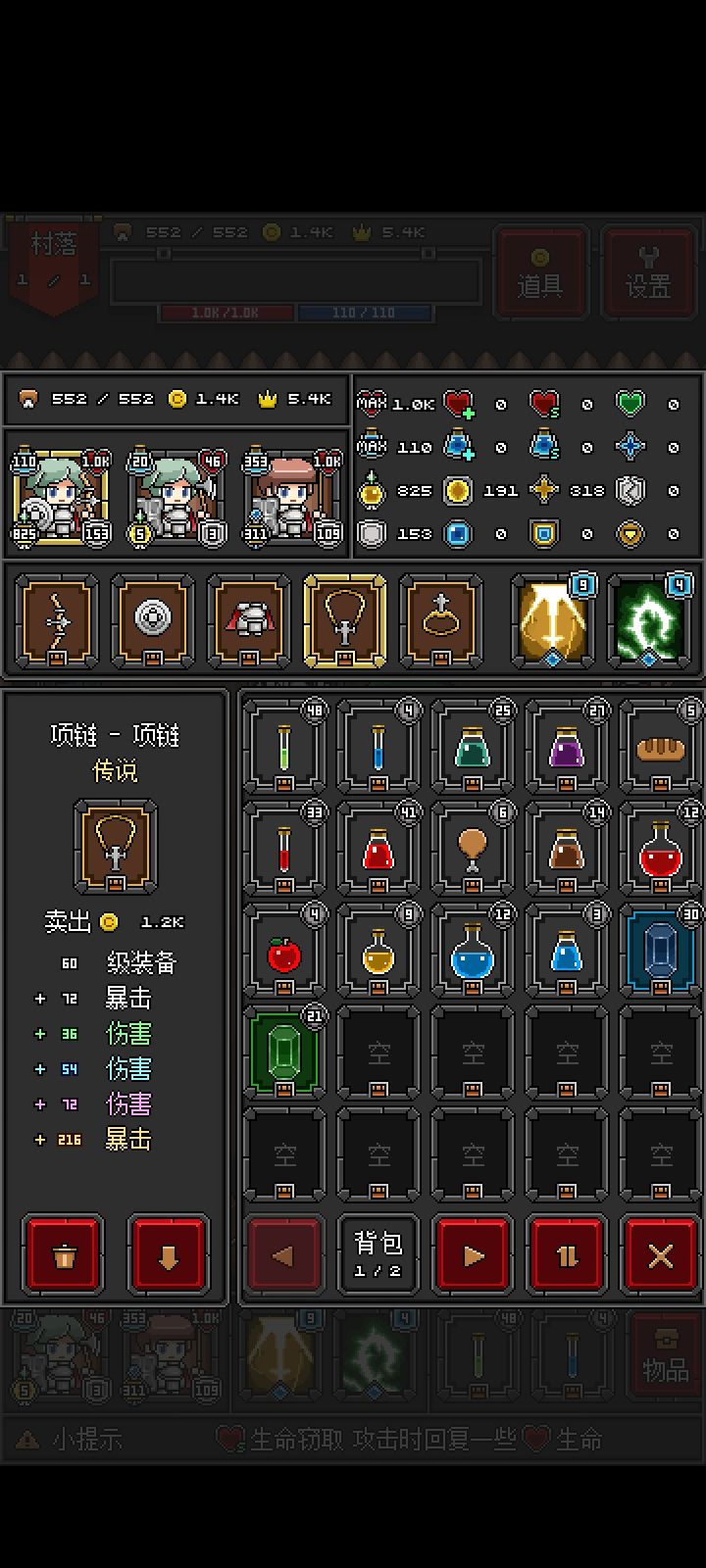Select the armor with red cape slot
The image size is (706, 1568).
pyautogui.click(x=249, y=621)
